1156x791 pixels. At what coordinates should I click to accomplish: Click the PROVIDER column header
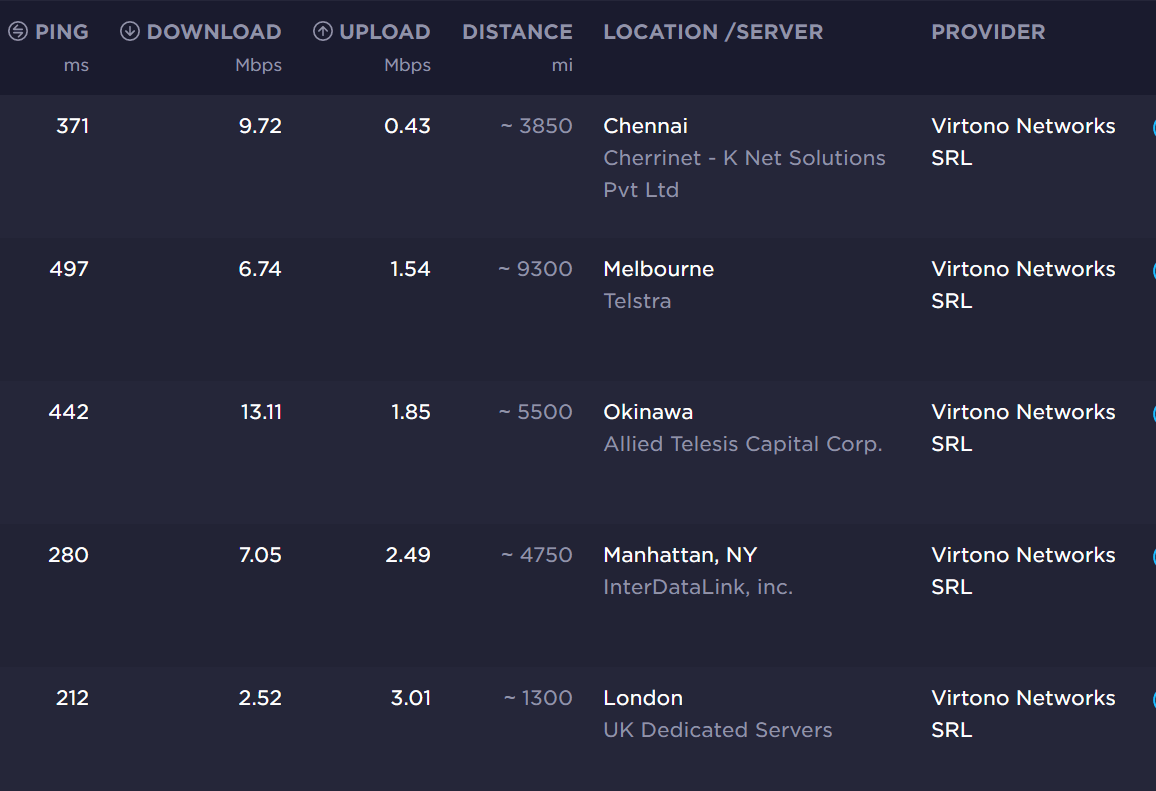(988, 32)
